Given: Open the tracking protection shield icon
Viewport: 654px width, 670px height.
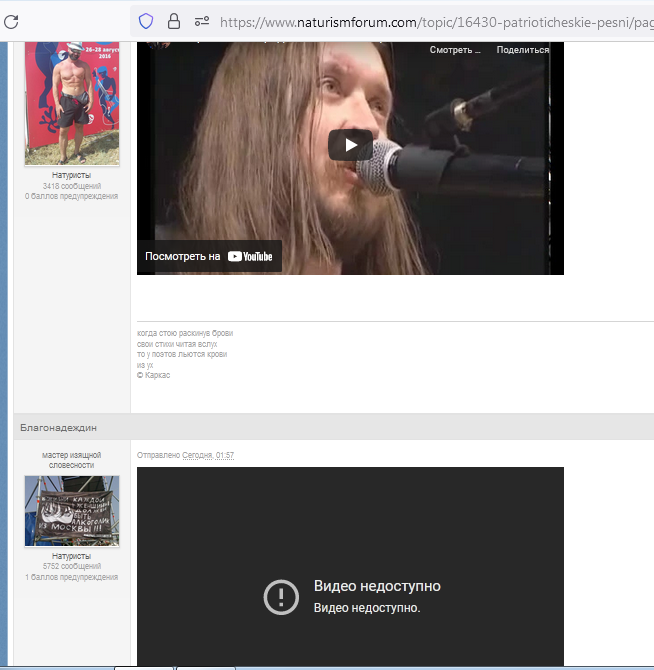Looking at the screenshot, I should pyautogui.click(x=146, y=21).
